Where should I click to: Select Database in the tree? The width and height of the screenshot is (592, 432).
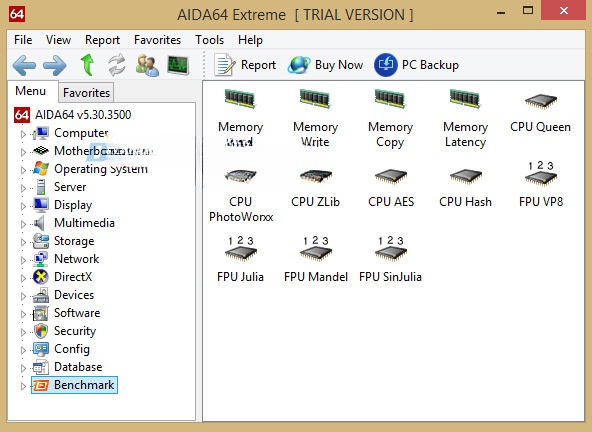[78, 367]
